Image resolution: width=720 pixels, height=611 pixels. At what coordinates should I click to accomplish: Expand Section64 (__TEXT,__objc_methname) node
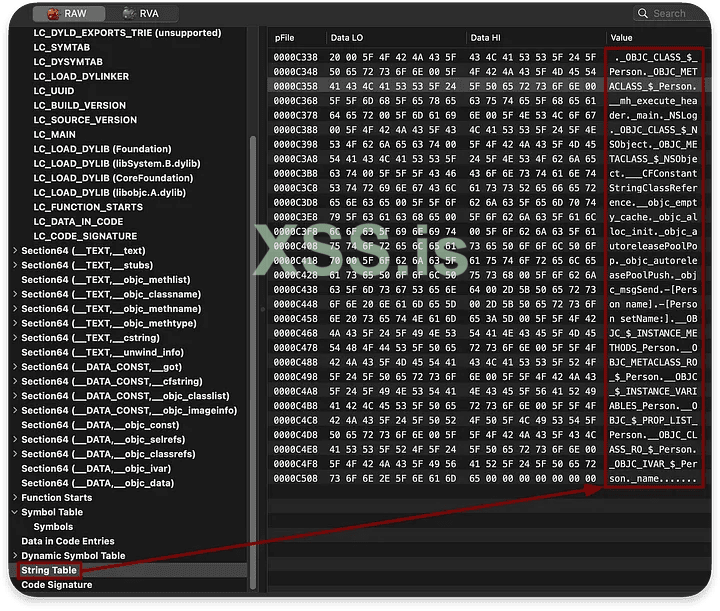(x=15, y=308)
